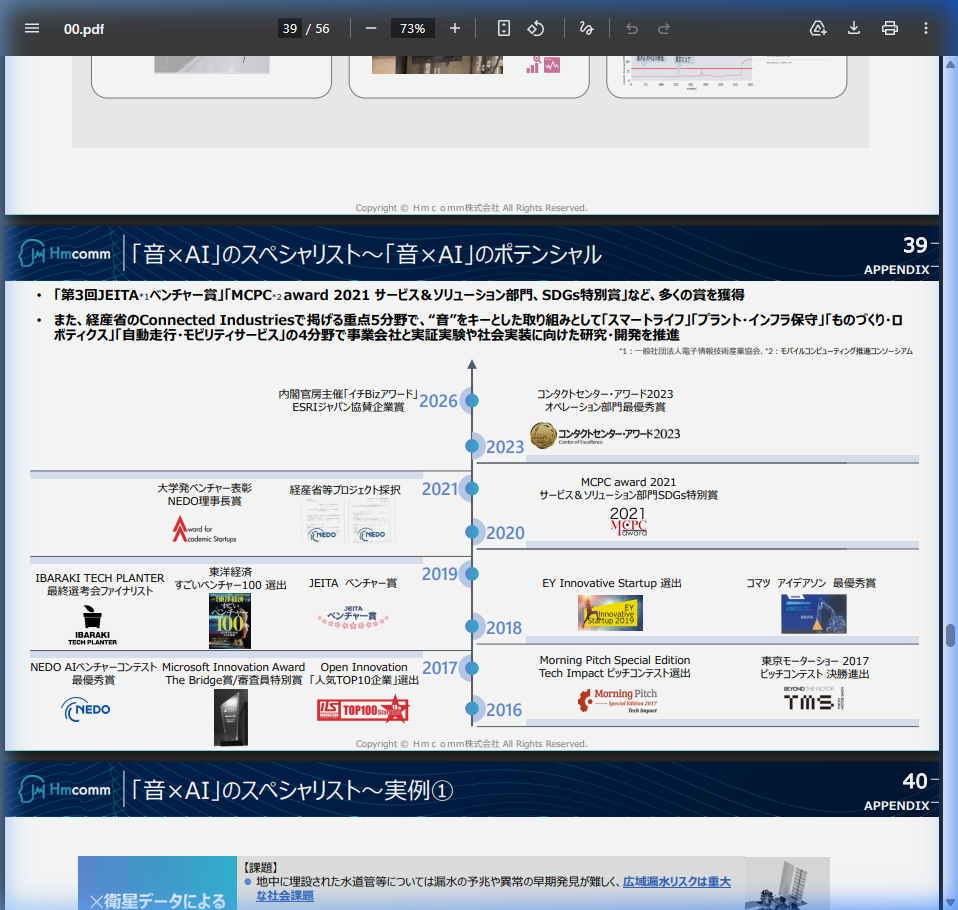This screenshot has width=958, height=910.
Task: Activate the draw annotation tool
Action: (587, 28)
